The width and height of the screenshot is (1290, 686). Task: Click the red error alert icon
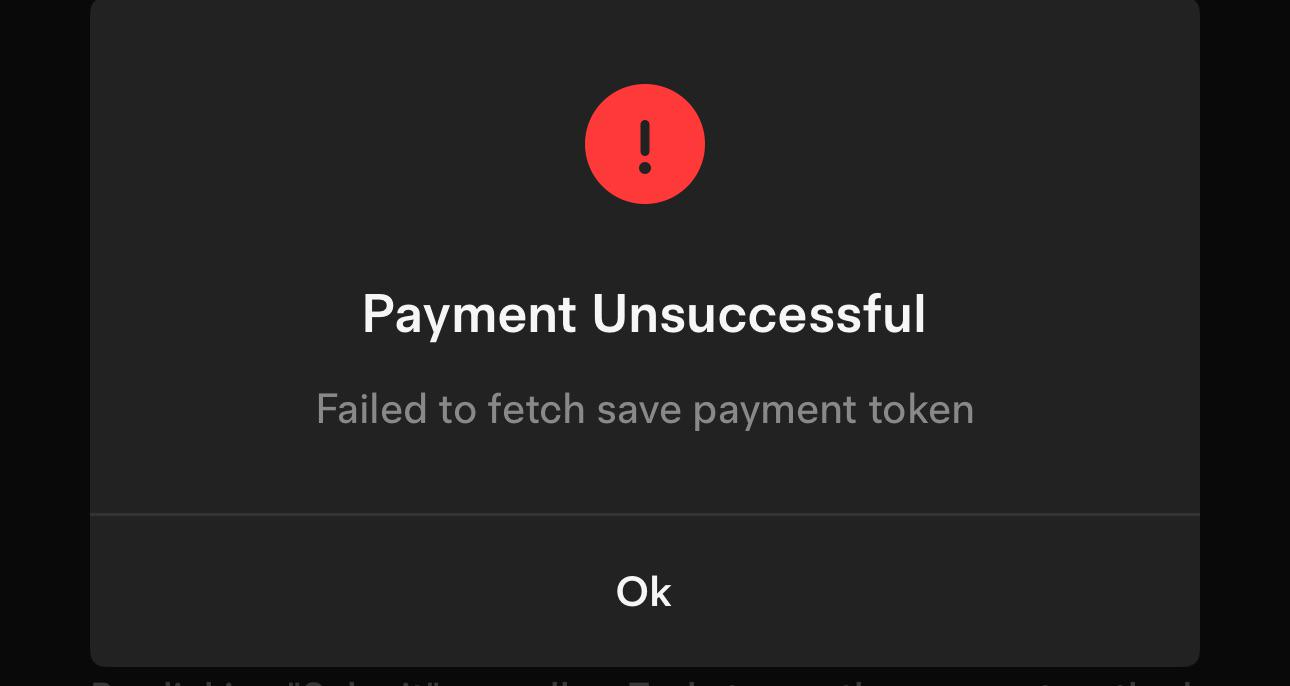click(645, 144)
